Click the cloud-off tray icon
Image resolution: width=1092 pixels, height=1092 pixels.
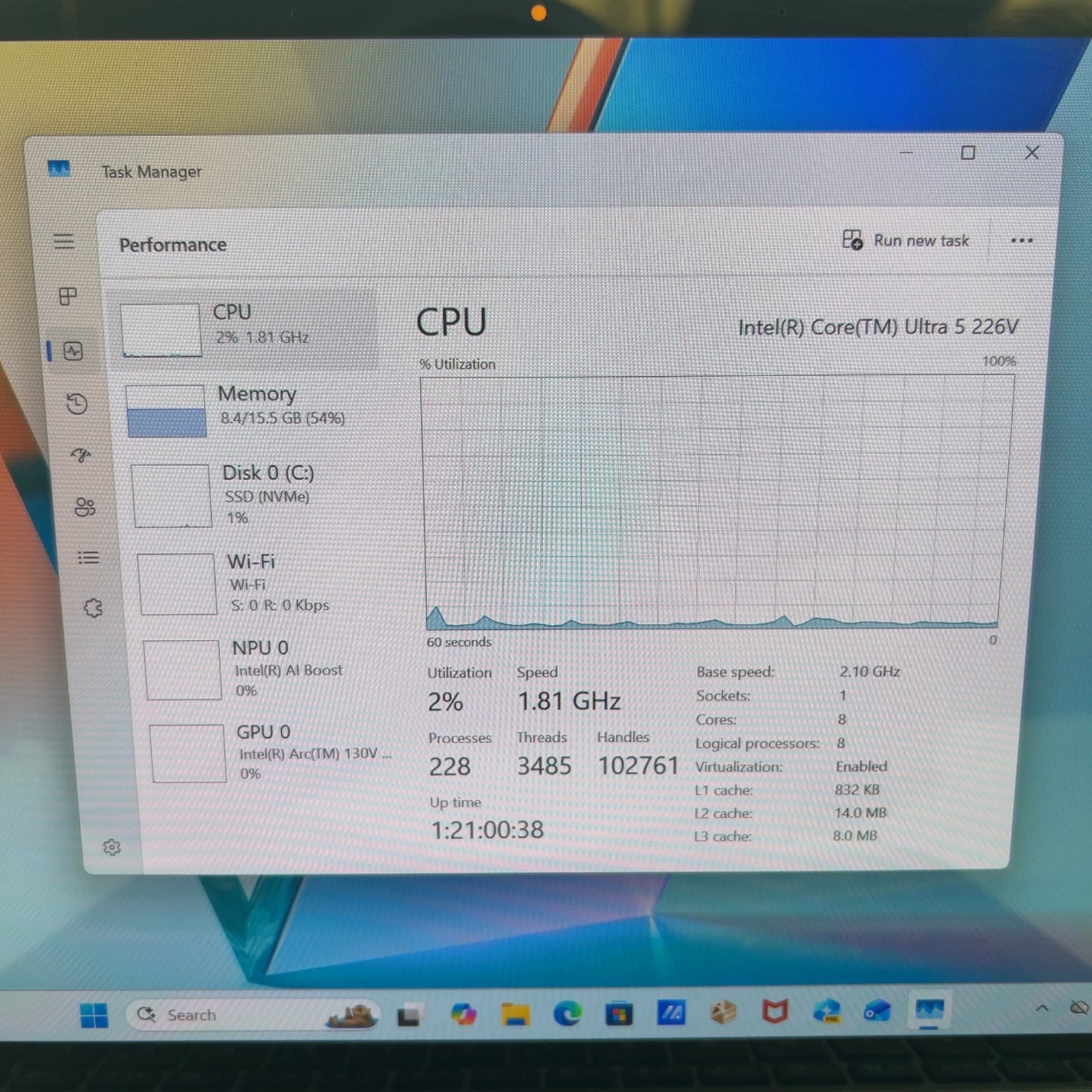1079,1007
